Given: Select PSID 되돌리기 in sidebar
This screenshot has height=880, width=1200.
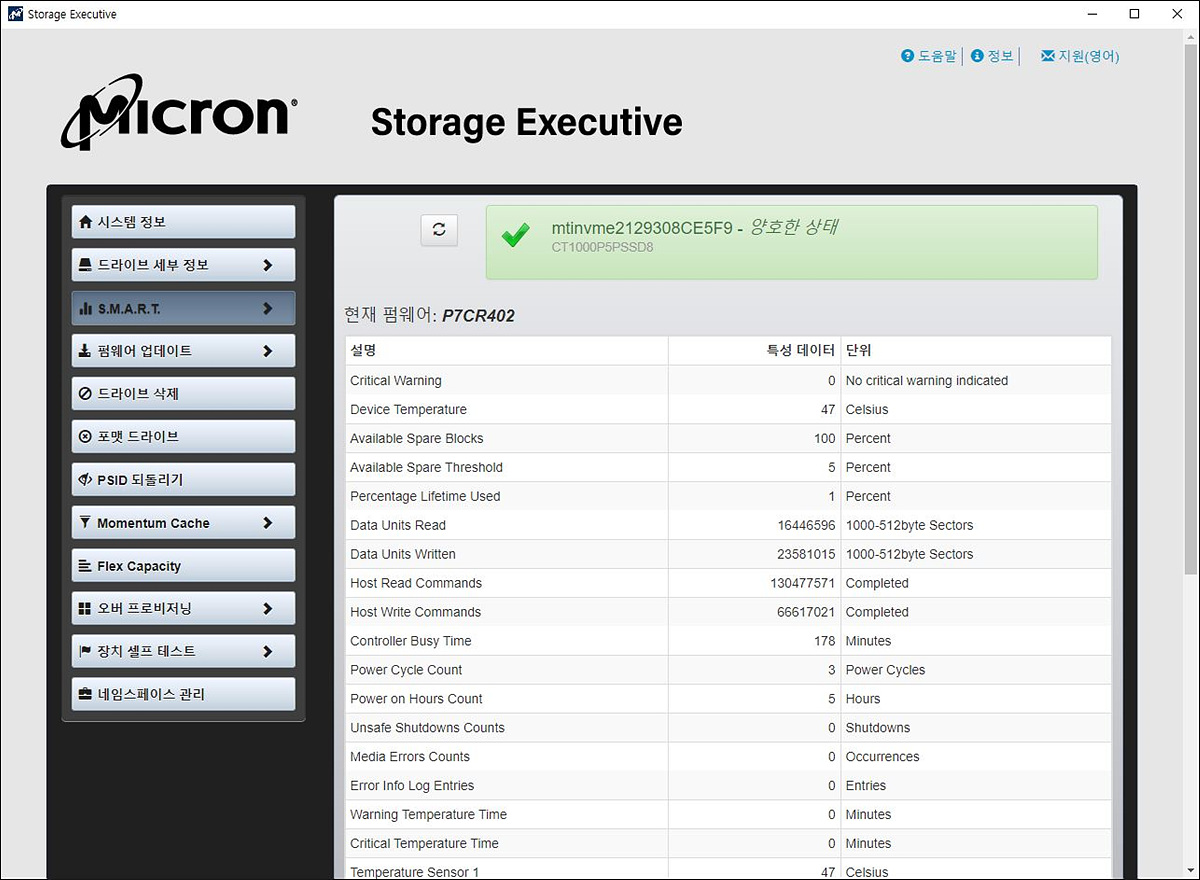Looking at the screenshot, I should pyautogui.click(x=183, y=480).
